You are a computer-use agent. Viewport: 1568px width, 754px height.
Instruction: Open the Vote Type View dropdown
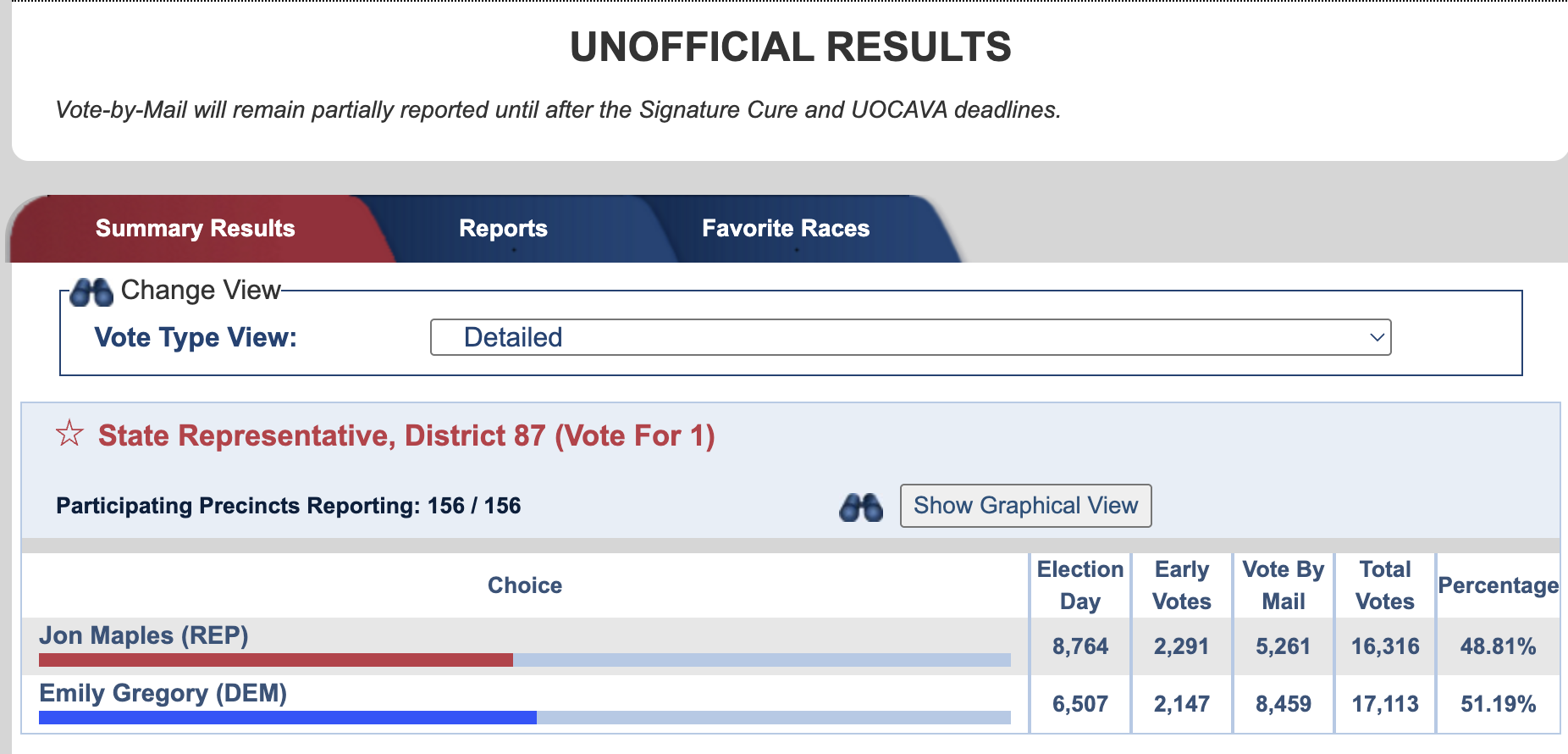tap(909, 337)
